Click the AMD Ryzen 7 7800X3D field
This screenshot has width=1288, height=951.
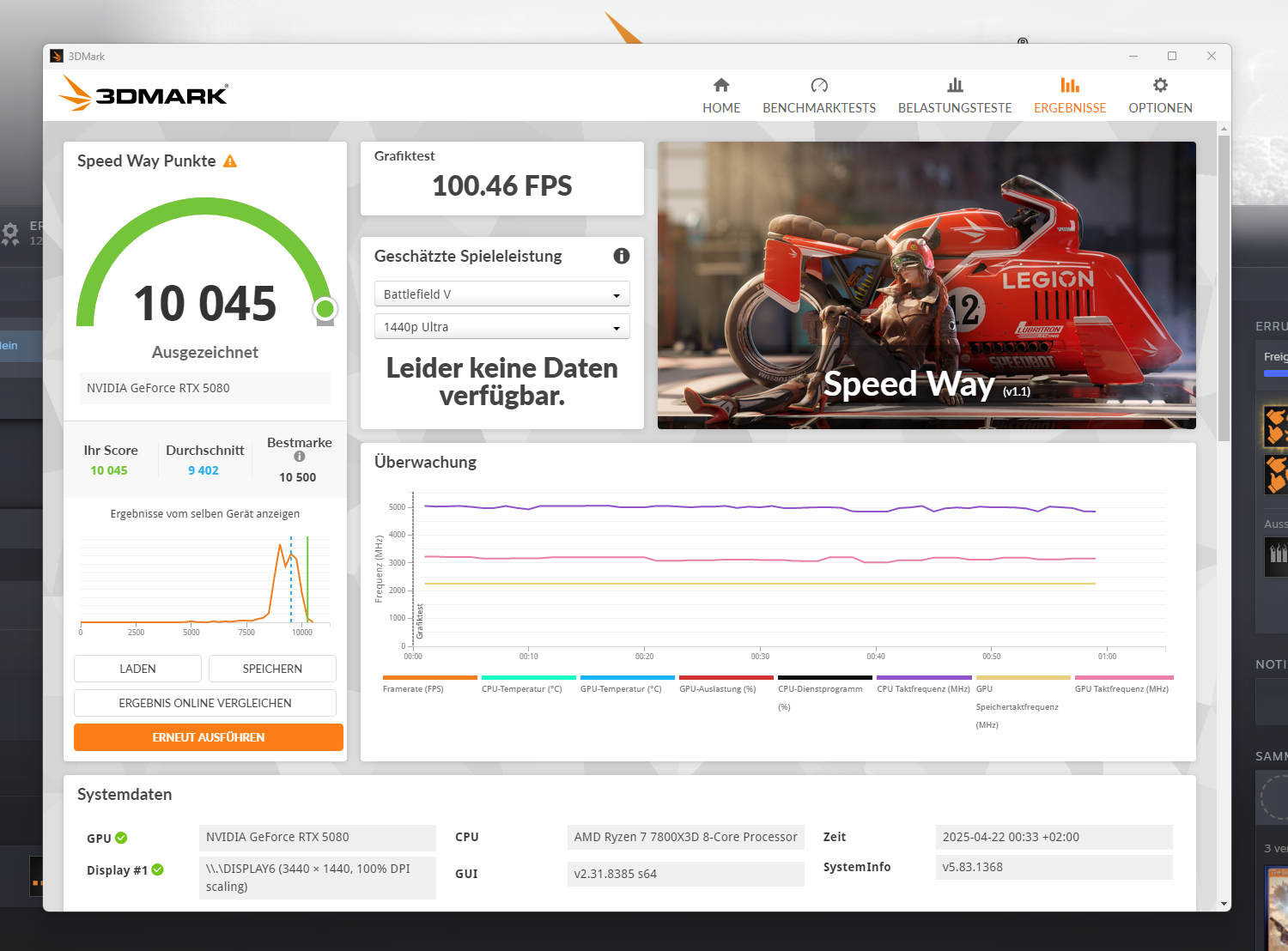pos(686,838)
